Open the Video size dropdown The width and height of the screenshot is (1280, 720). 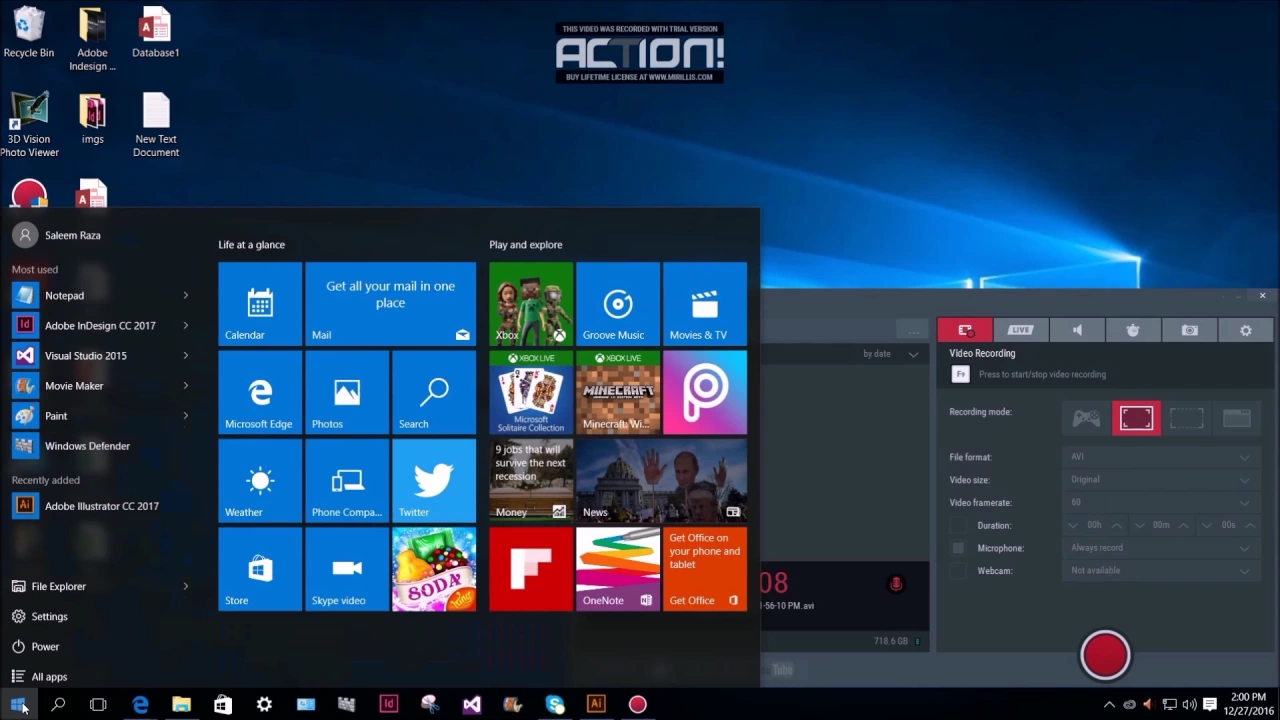pyautogui.click(x=1161, y=480)
